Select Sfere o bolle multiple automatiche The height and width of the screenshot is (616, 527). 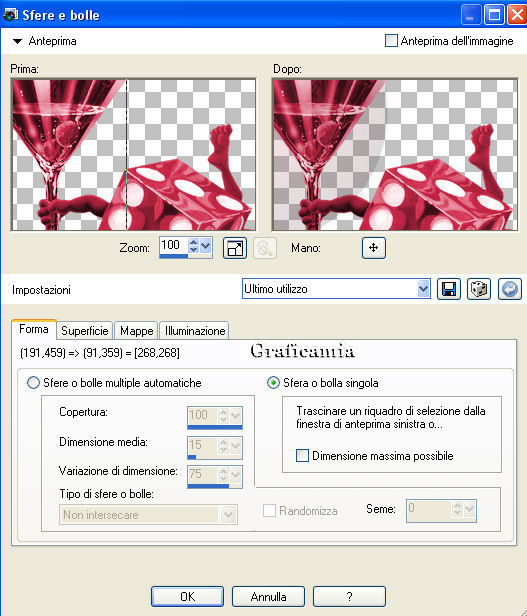(x=33, y=382)
